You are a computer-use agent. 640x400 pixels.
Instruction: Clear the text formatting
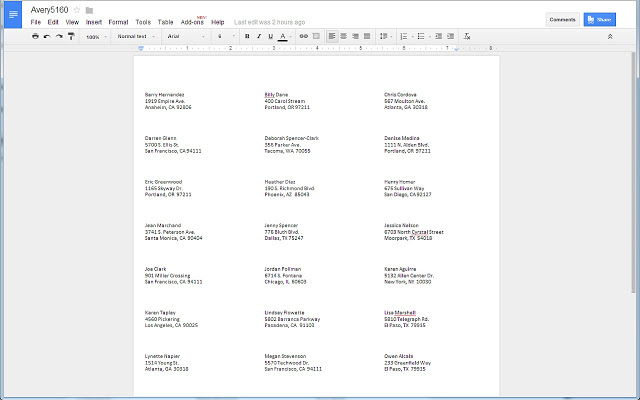coord(467,36)
